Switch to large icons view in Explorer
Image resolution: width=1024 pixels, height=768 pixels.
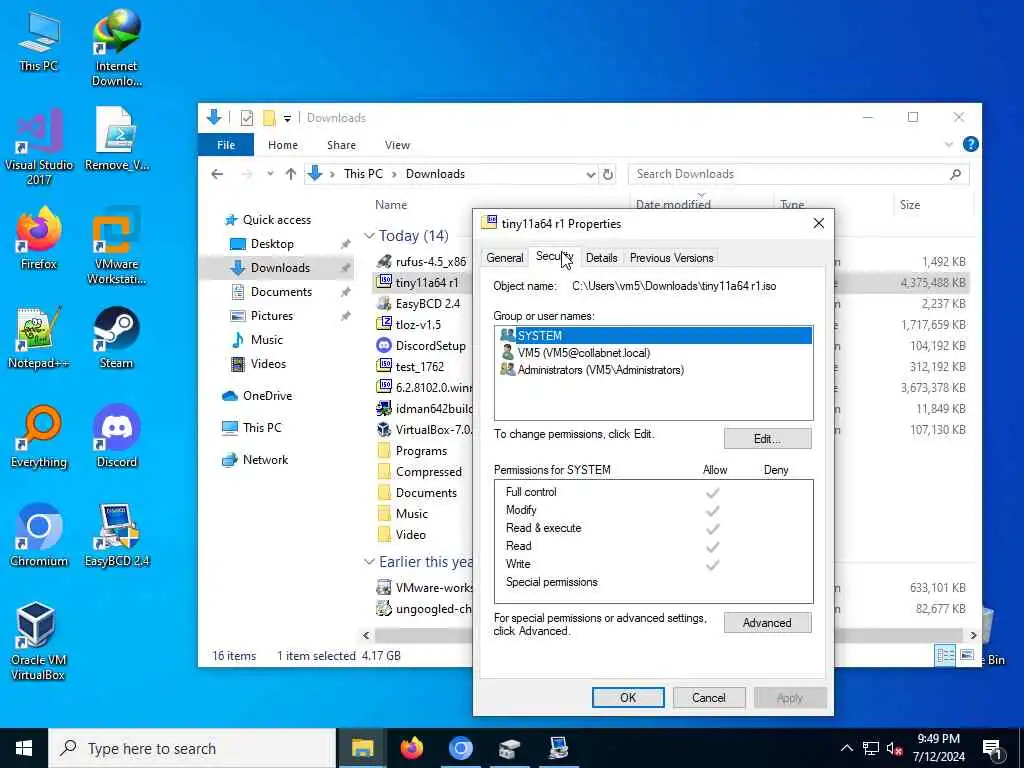[967, 655]
